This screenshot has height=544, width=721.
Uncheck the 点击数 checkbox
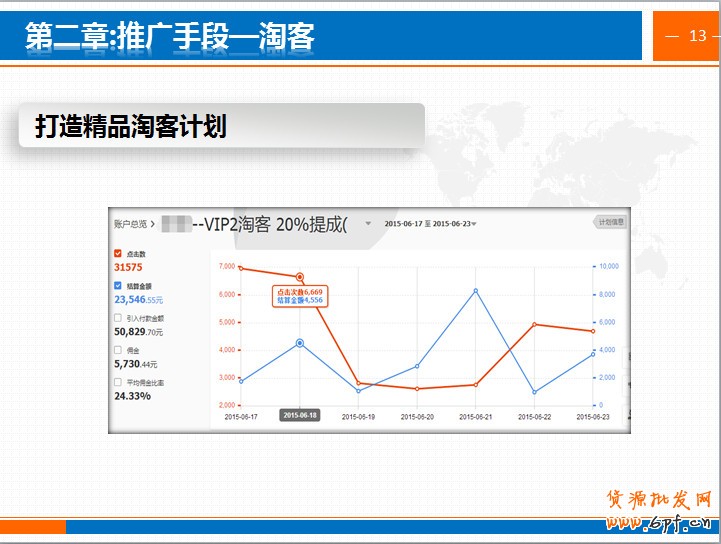[x=118, y=254]
